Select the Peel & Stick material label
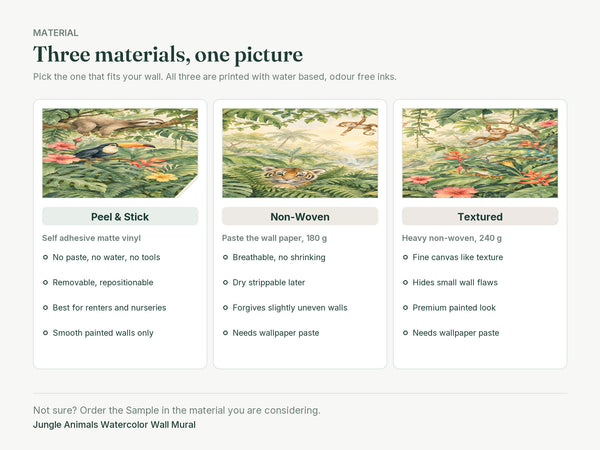The width and height of the screenshot is (600, 450). [x=120, y=217]
